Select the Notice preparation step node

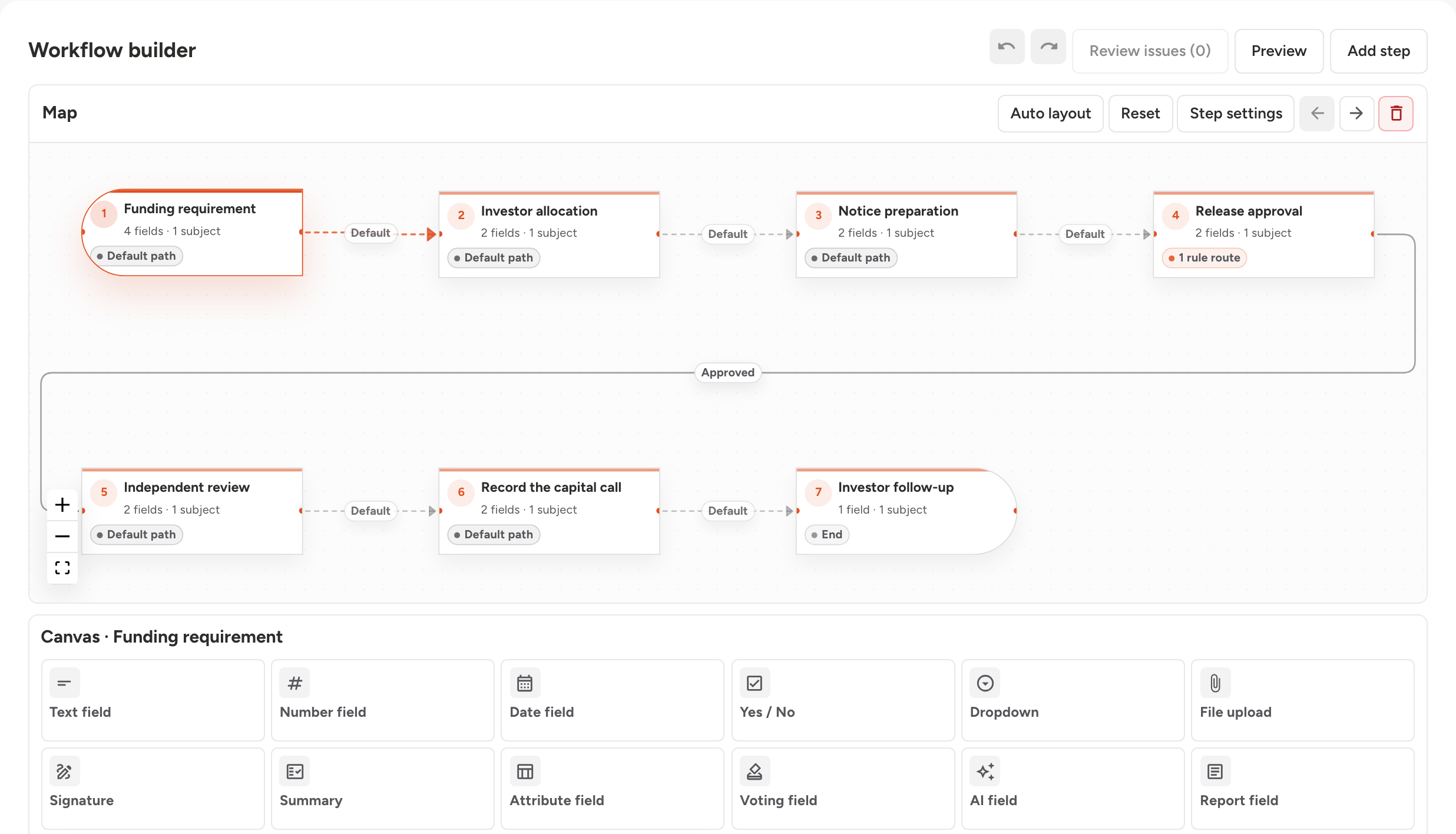[906, 234]
